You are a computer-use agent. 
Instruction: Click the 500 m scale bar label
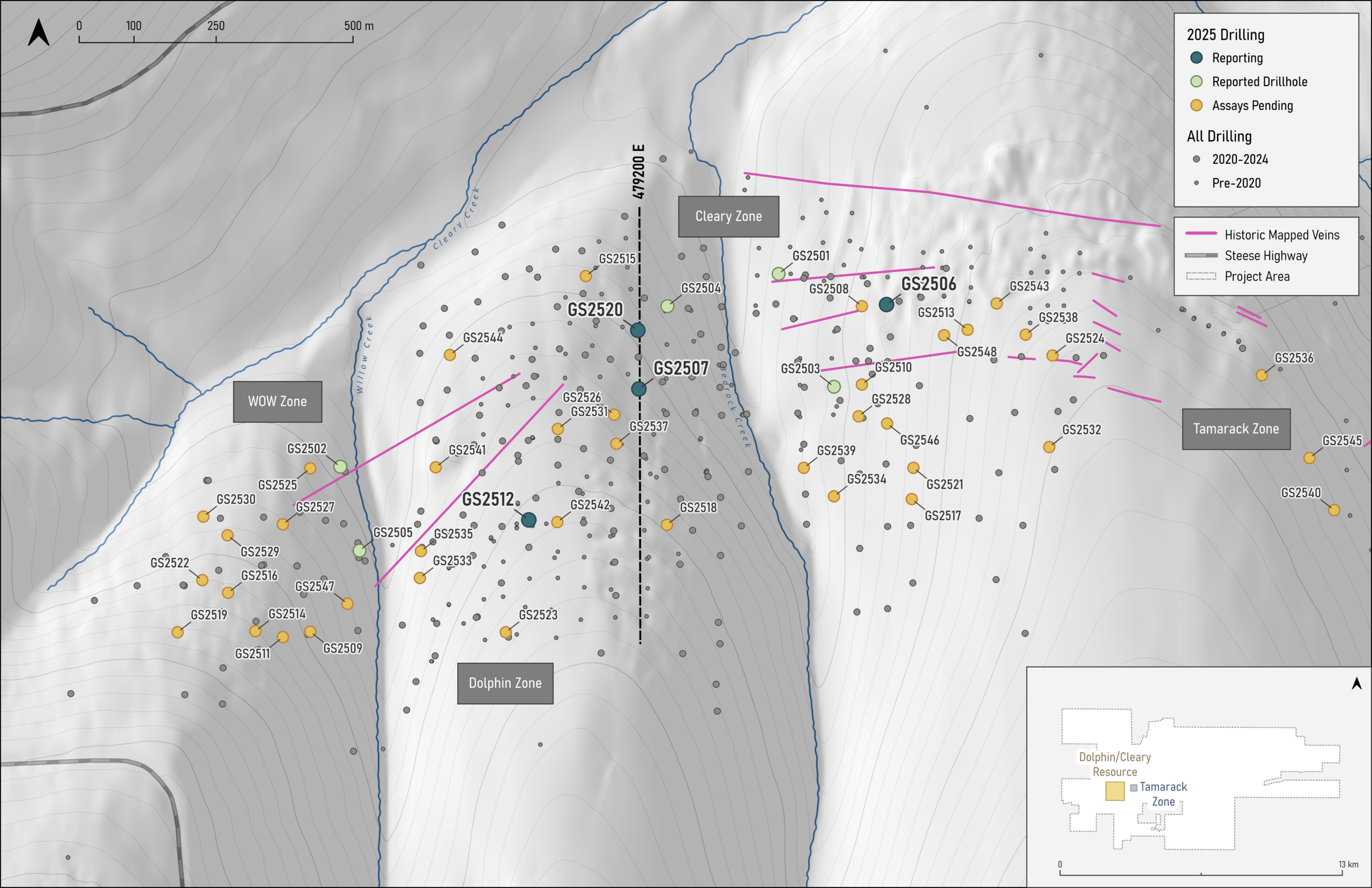(359, 26)
